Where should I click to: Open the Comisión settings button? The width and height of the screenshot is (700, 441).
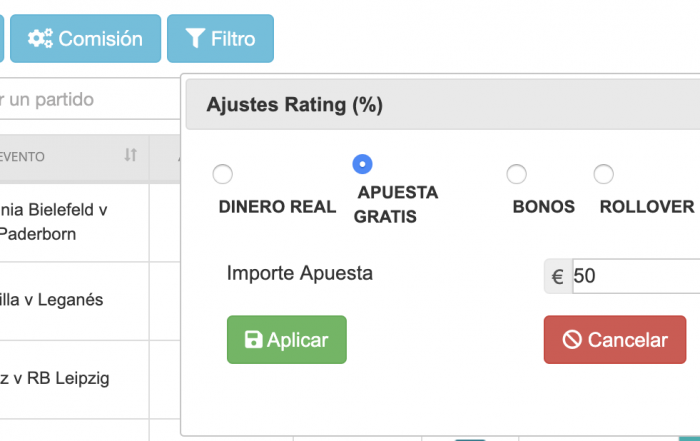(x=86, y=38)
